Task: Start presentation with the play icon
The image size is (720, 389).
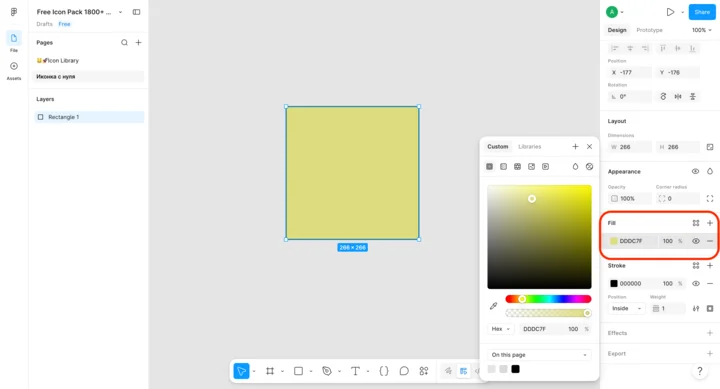Action: tap(670, 12)
